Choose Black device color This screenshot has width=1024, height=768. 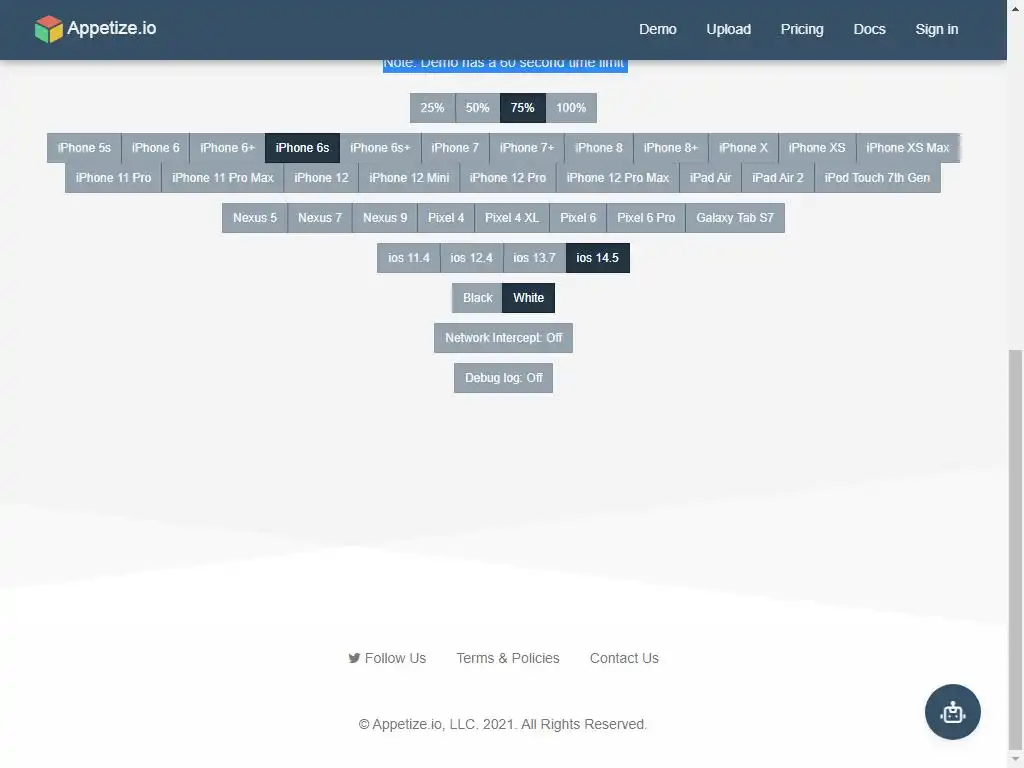[477, 298]
